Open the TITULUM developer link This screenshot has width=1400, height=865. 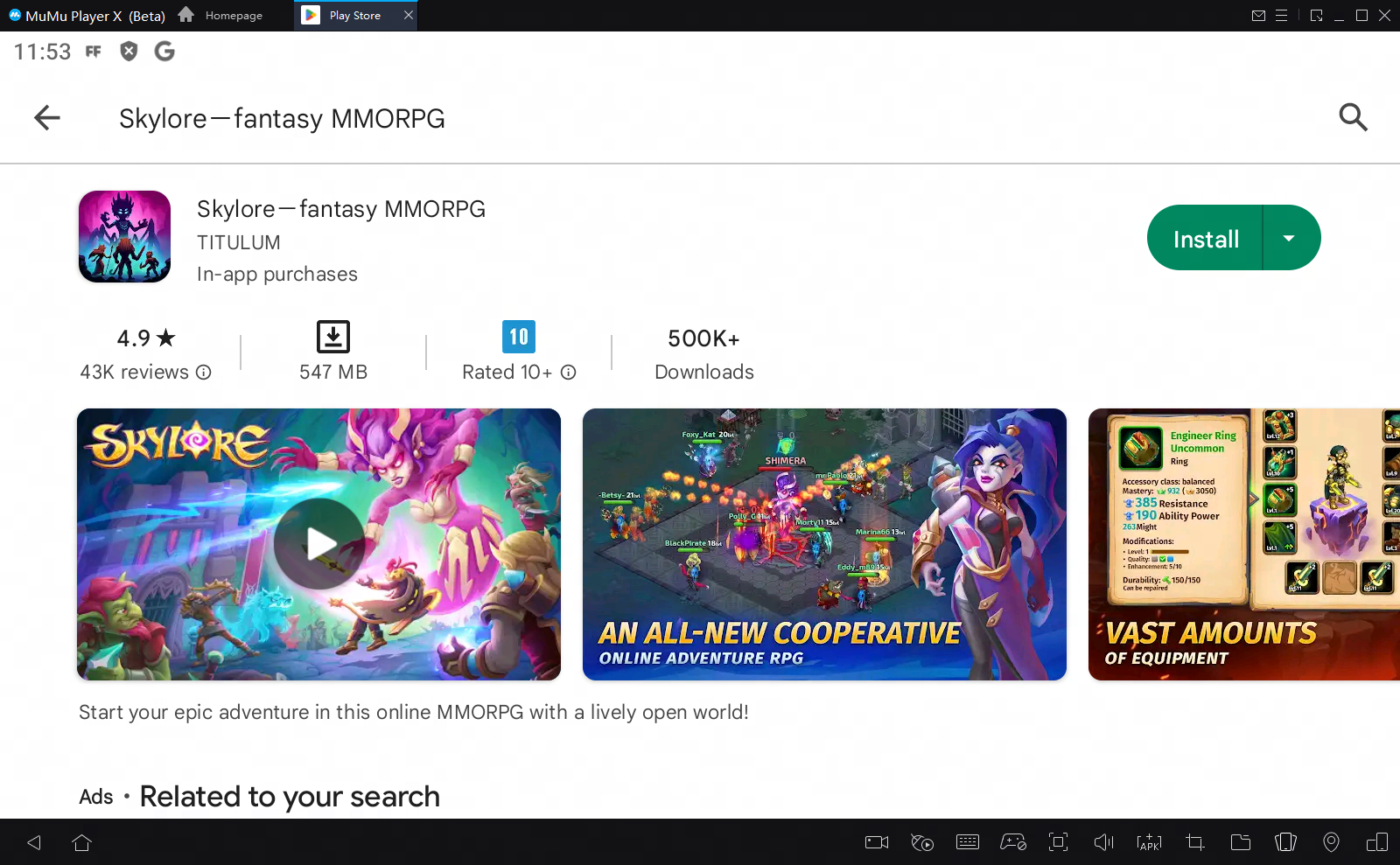239,242
